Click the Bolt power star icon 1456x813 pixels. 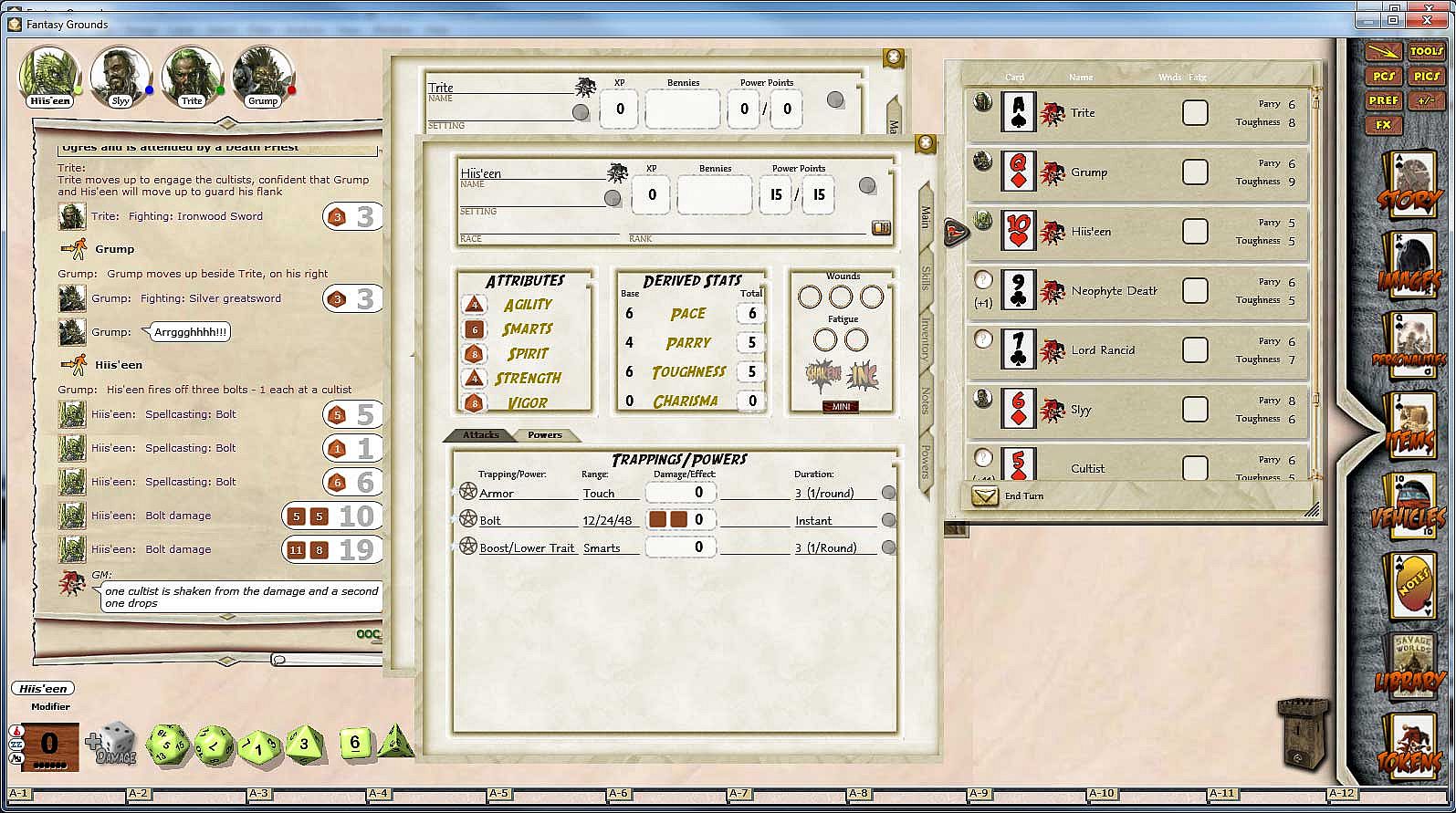coord(467,519)
